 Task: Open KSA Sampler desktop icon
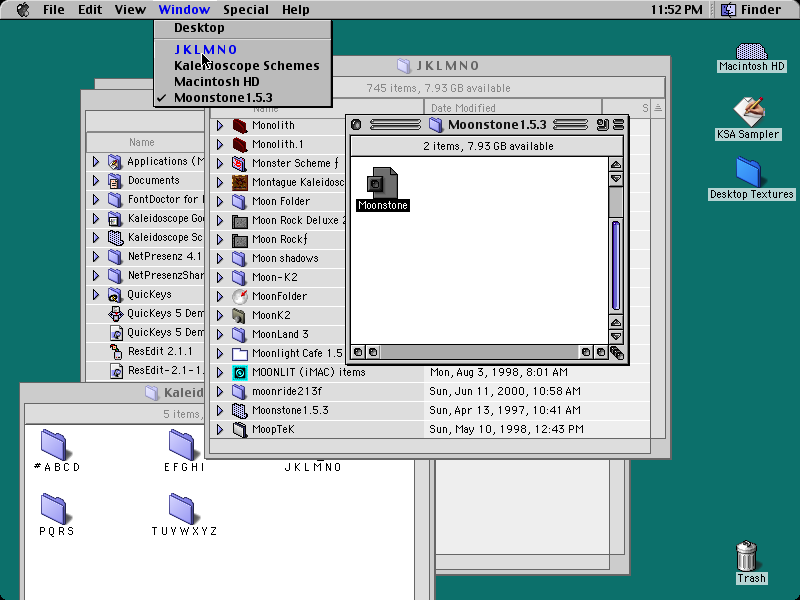(x=748, y=111)
